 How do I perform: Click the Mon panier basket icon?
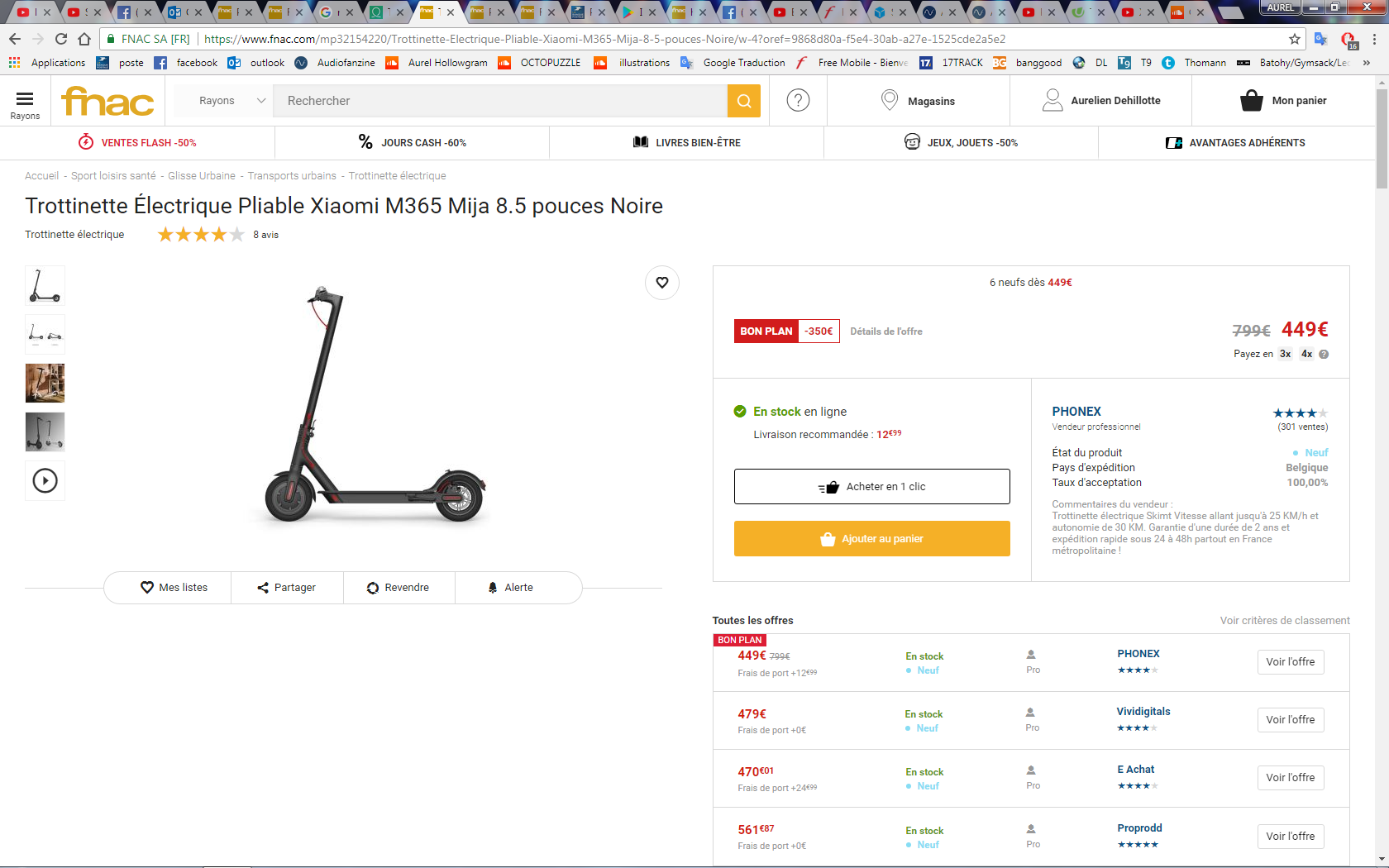1252,101
